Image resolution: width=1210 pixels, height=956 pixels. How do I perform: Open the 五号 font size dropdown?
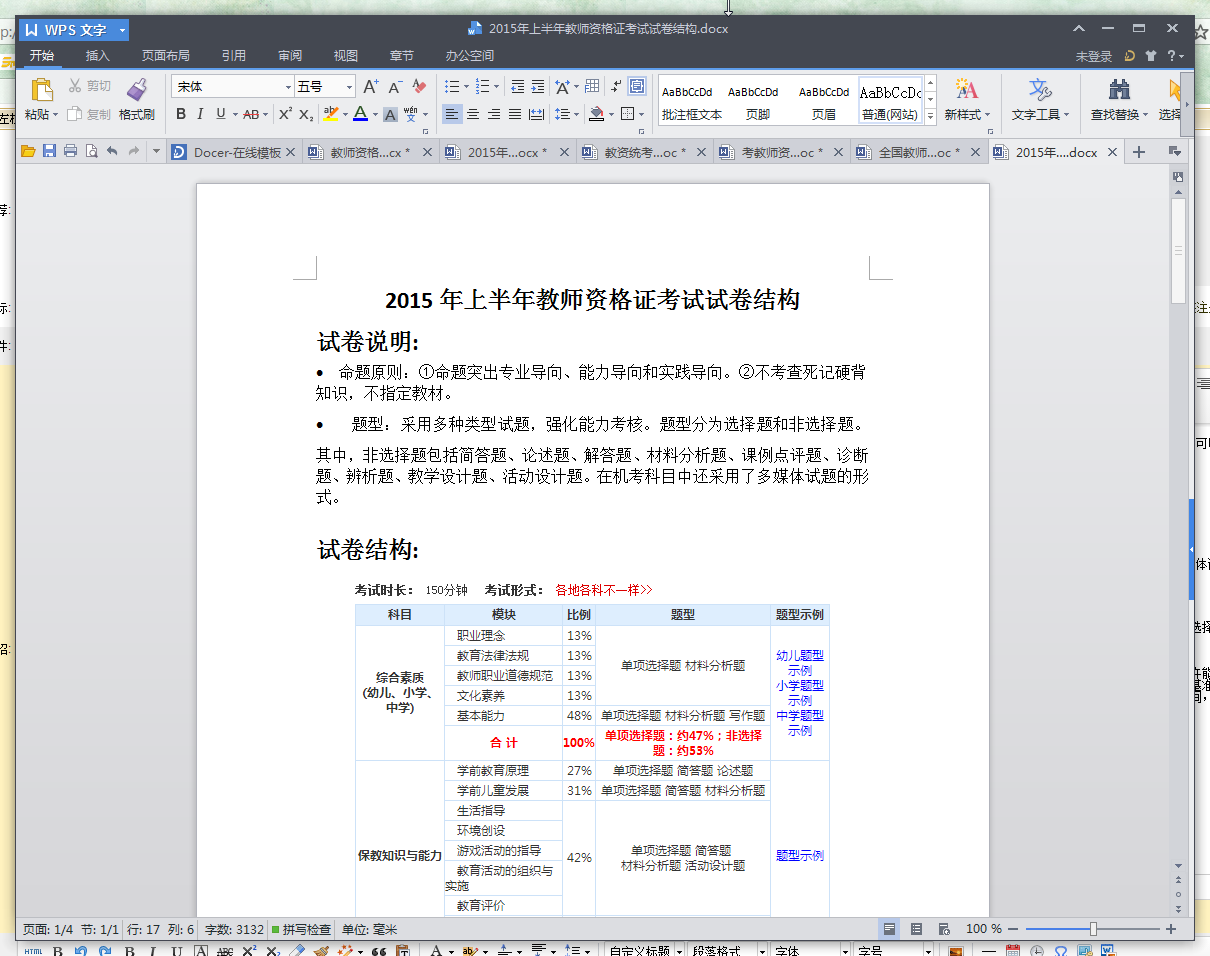tap(349, 87)
